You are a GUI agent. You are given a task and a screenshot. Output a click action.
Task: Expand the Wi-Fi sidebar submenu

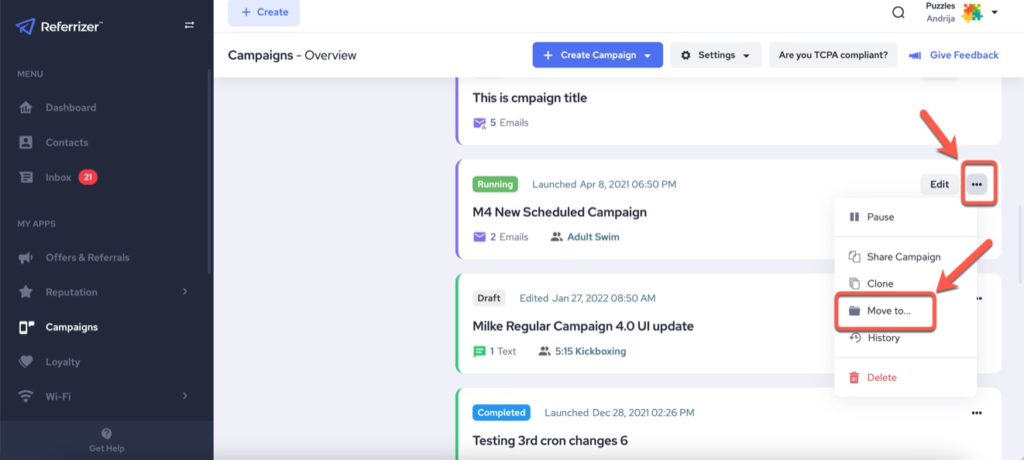tap(185, 396)
